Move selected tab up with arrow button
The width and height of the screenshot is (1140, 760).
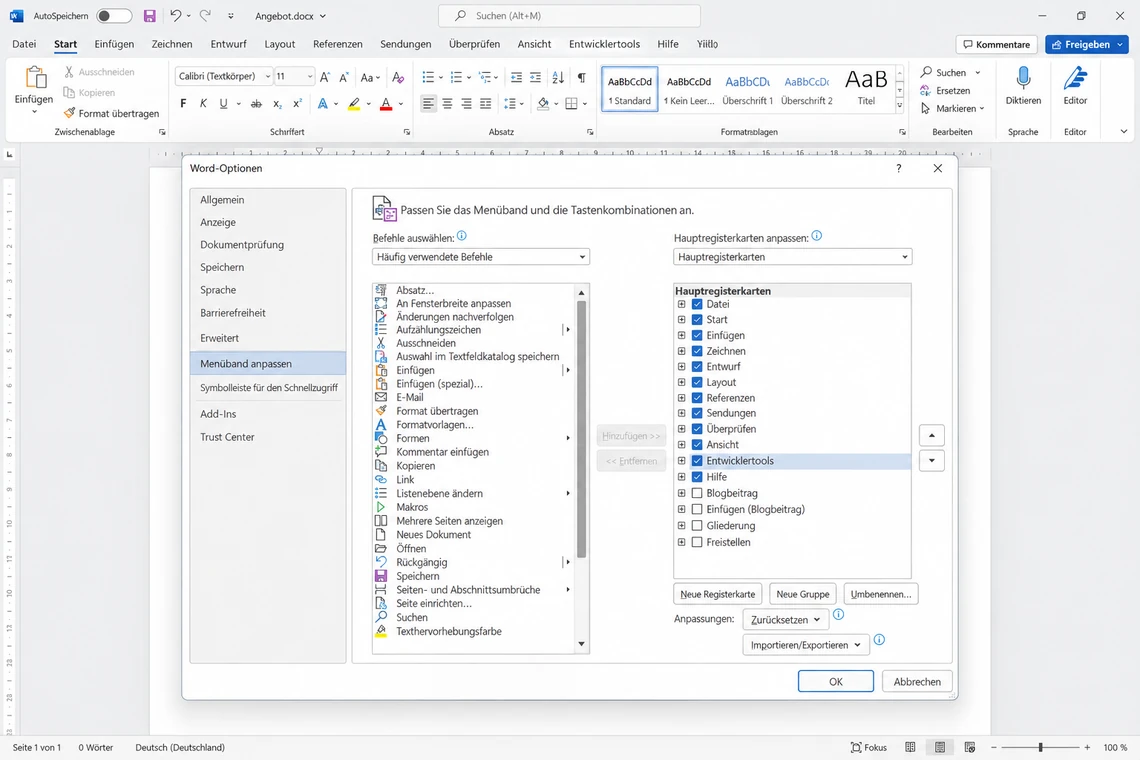click(x=932, y=436)
